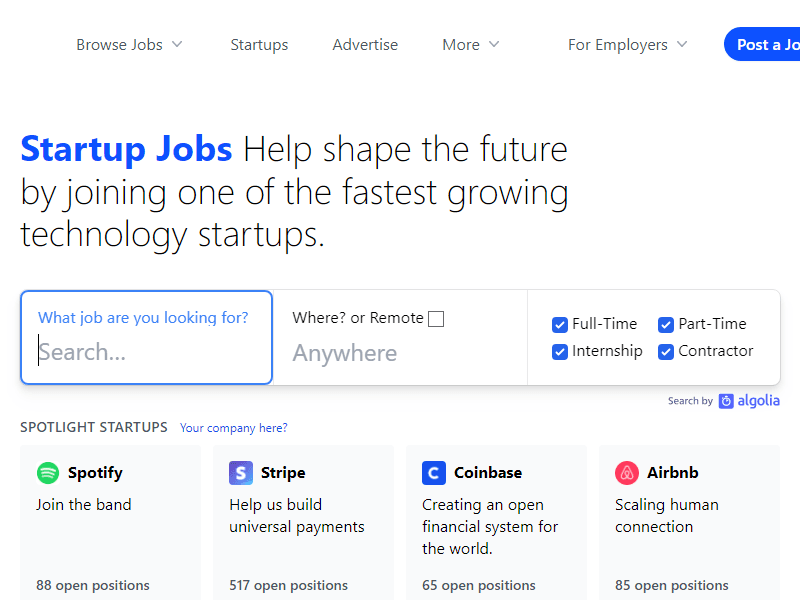Focus the job search input field
Image resolution: width=800 pixels, height=600 pixels.
point(146,353)
